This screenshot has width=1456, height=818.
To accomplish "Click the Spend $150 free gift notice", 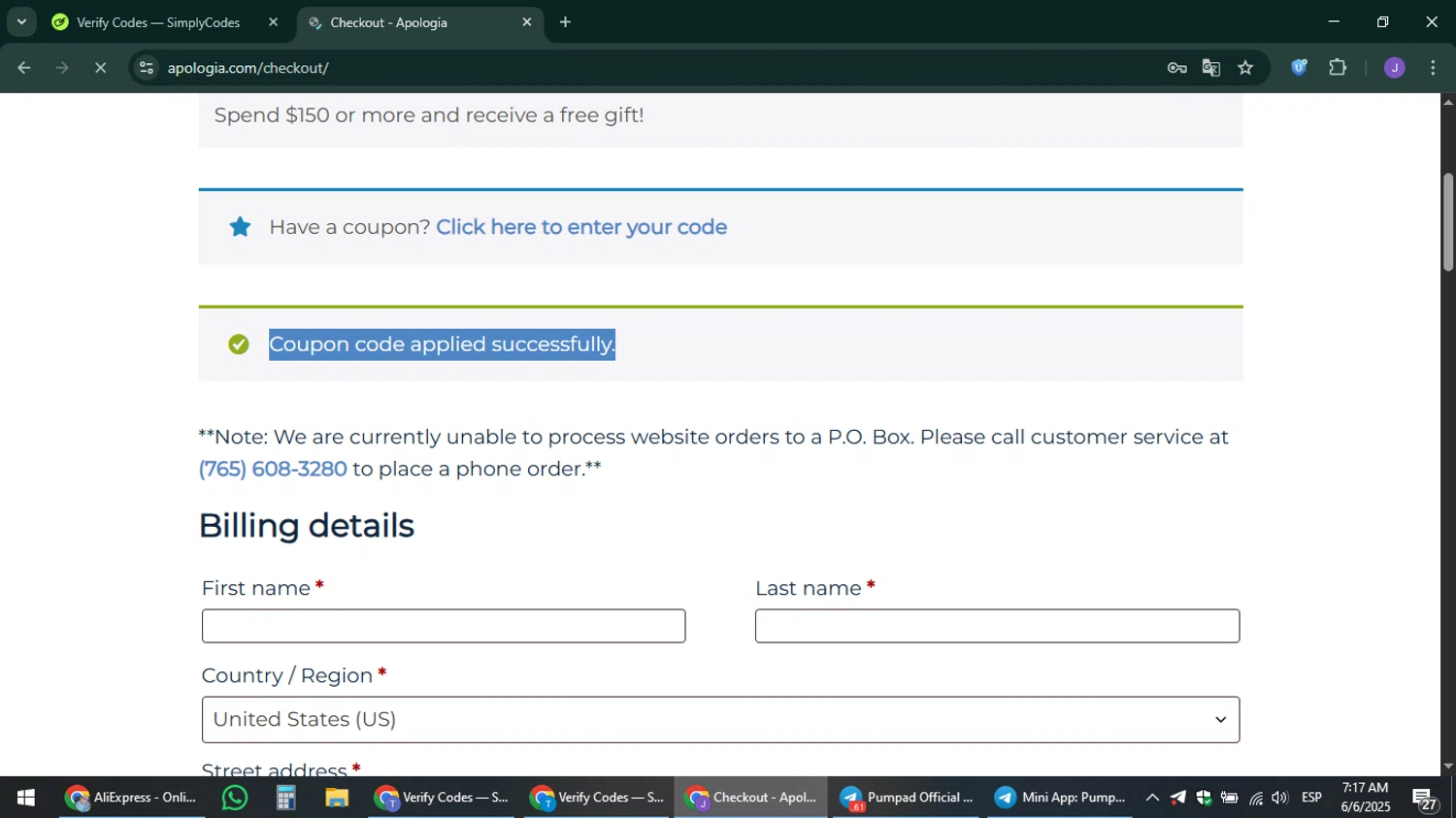I will (429, 115).
